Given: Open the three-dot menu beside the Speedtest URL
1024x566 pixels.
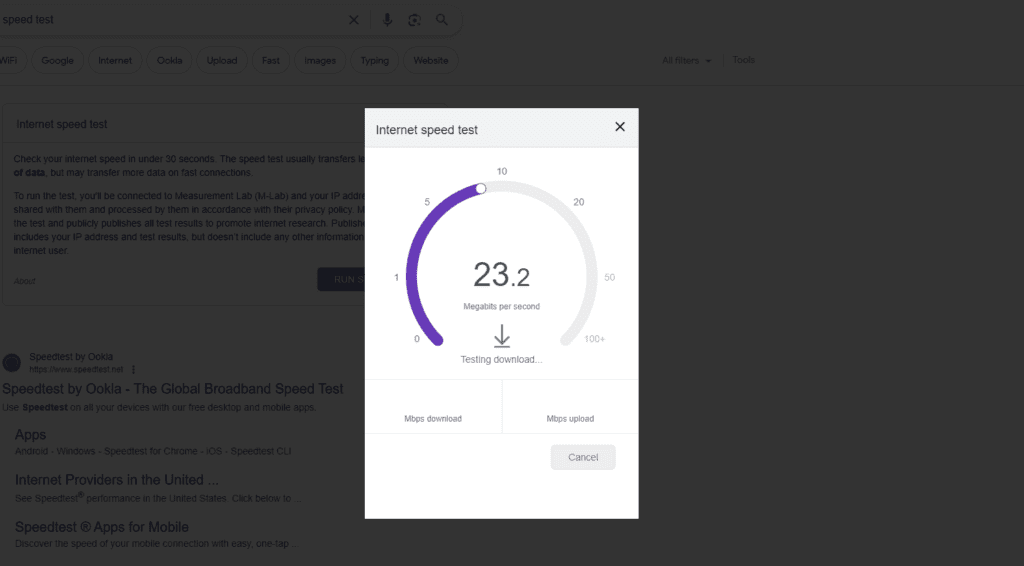Looking at the screenshot, I should pyautogui.click(x=133, y=369).
